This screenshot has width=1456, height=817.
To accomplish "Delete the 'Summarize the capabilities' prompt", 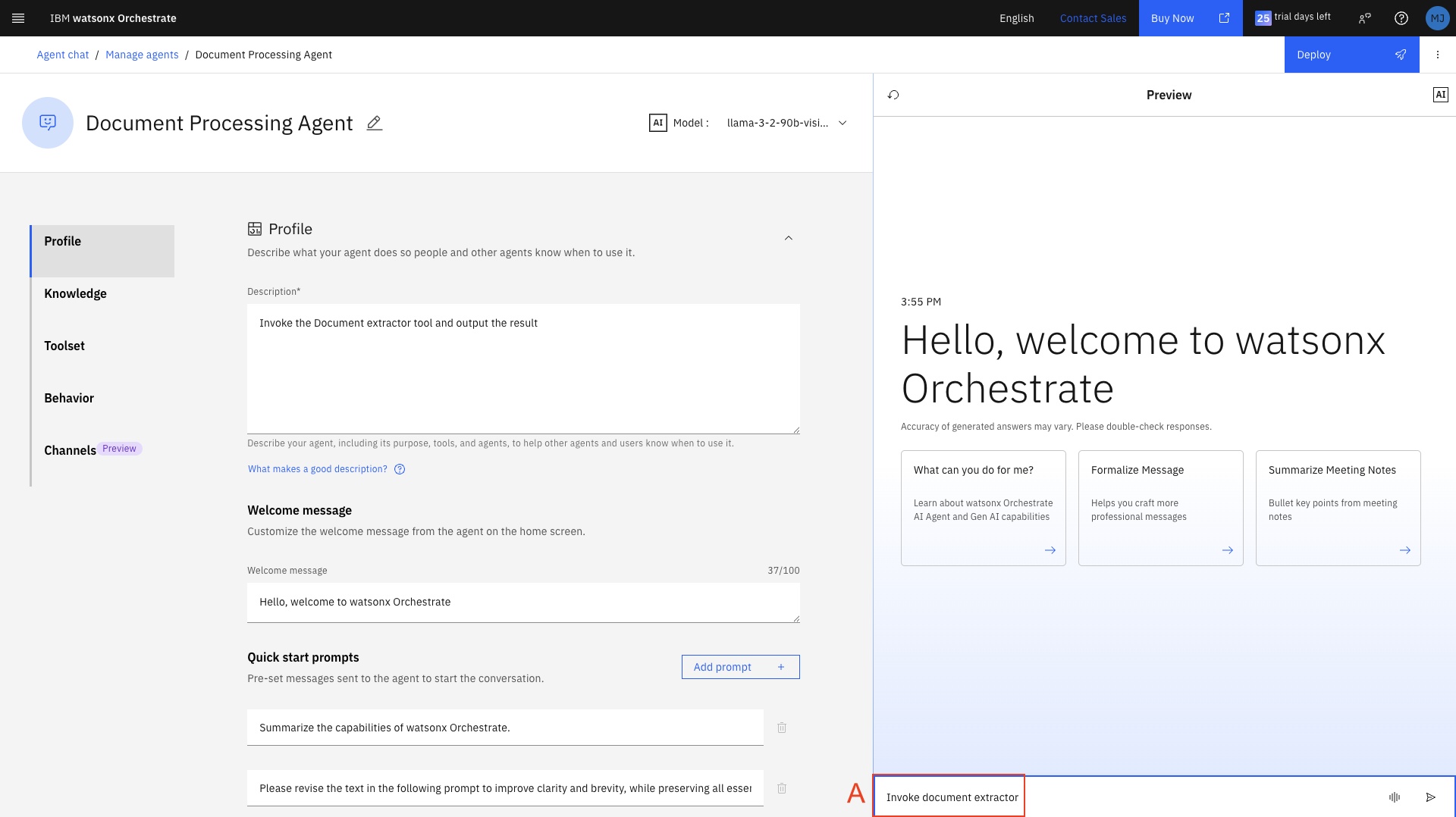I will click(781, 728).
